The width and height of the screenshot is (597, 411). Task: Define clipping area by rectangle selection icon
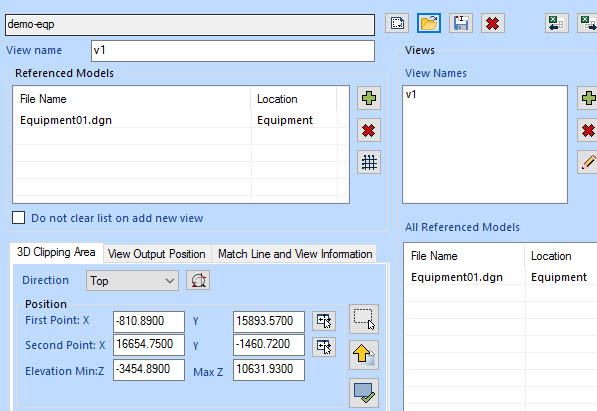pos(364,319)
